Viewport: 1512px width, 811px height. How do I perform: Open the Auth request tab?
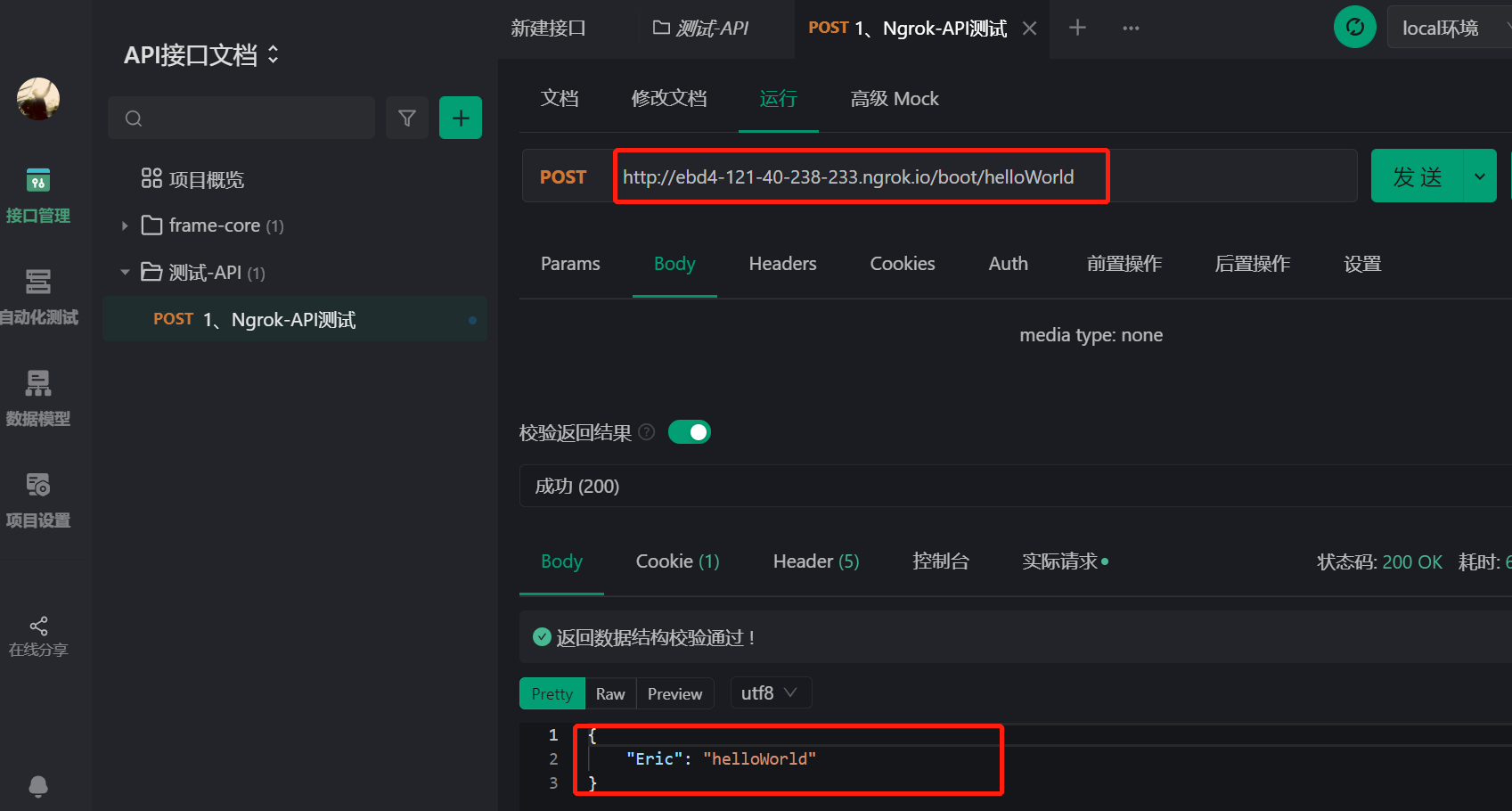click(1009, 264)
